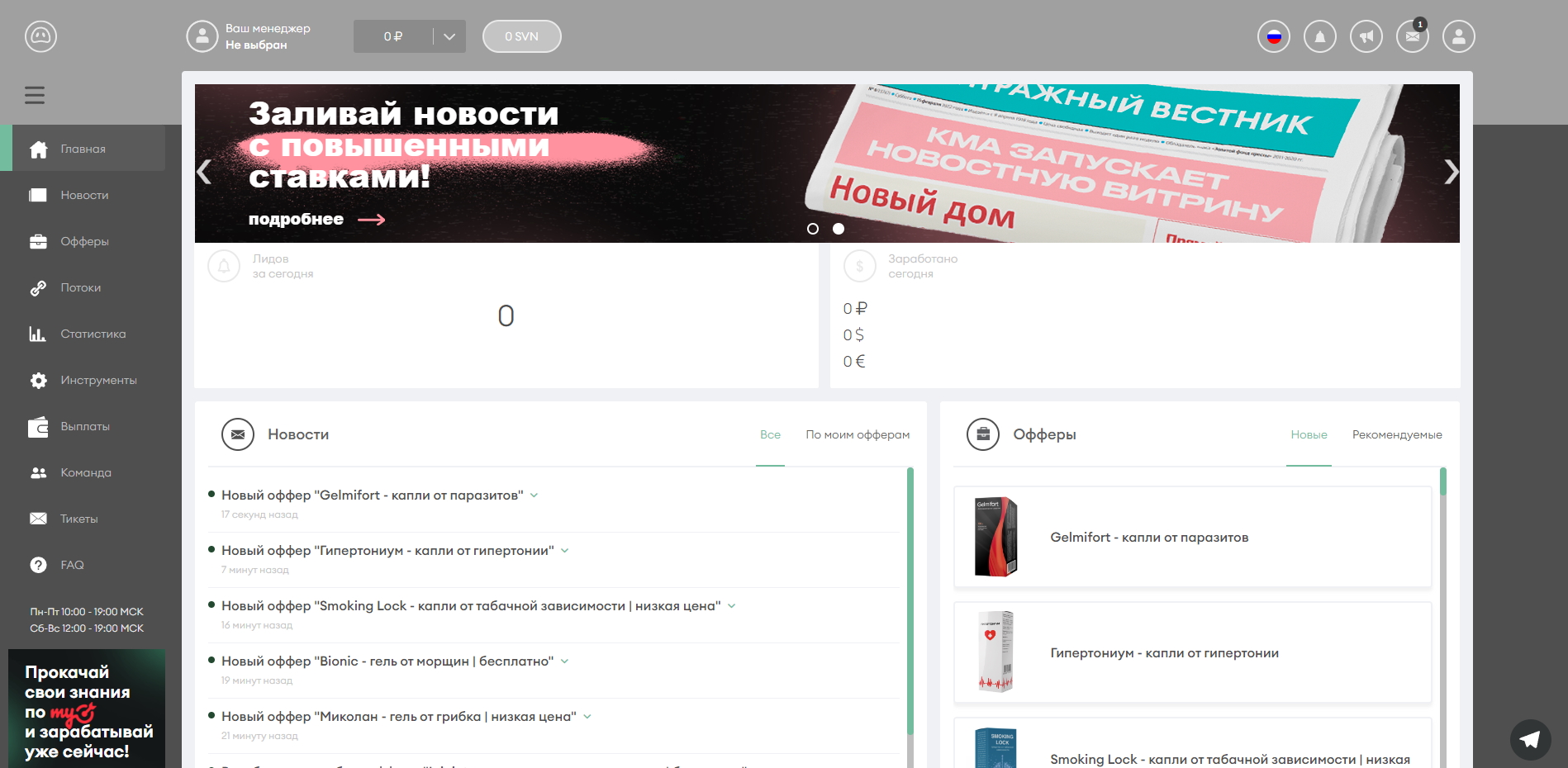Image resolution: width=1568 pixels, height=768 pixels.
Task: Open Статистика in the sidebar
Action: click(83, 334)
